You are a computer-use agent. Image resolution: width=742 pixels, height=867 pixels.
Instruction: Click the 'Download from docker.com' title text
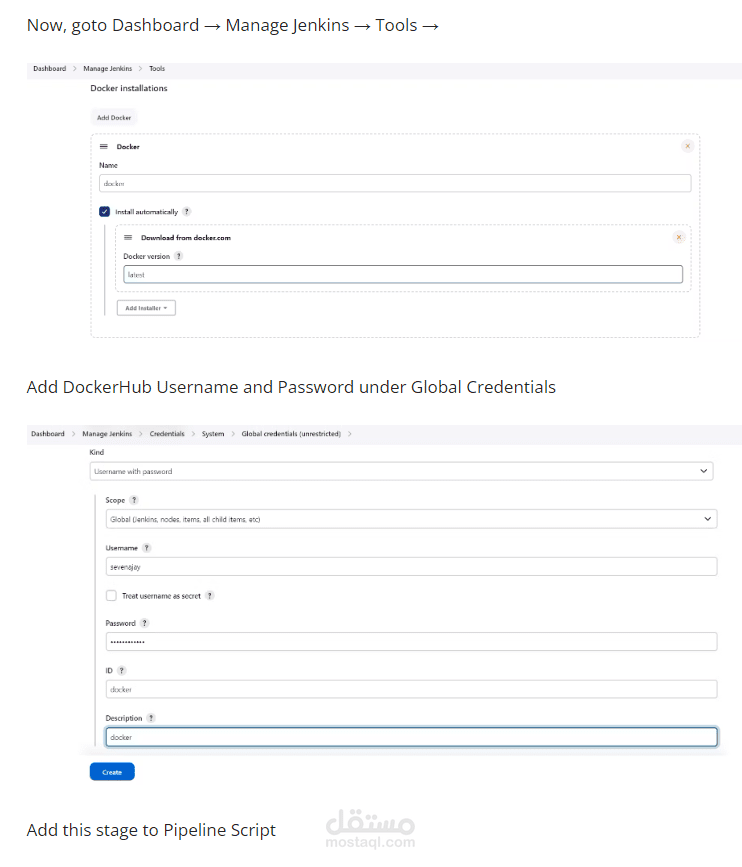[186, 237]
